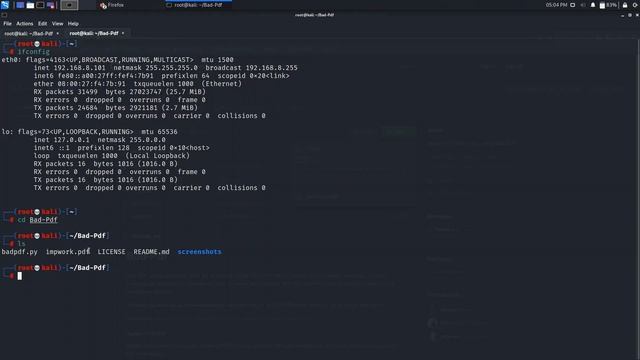
Task: Open the Help menu
Action: click(73, 24)
